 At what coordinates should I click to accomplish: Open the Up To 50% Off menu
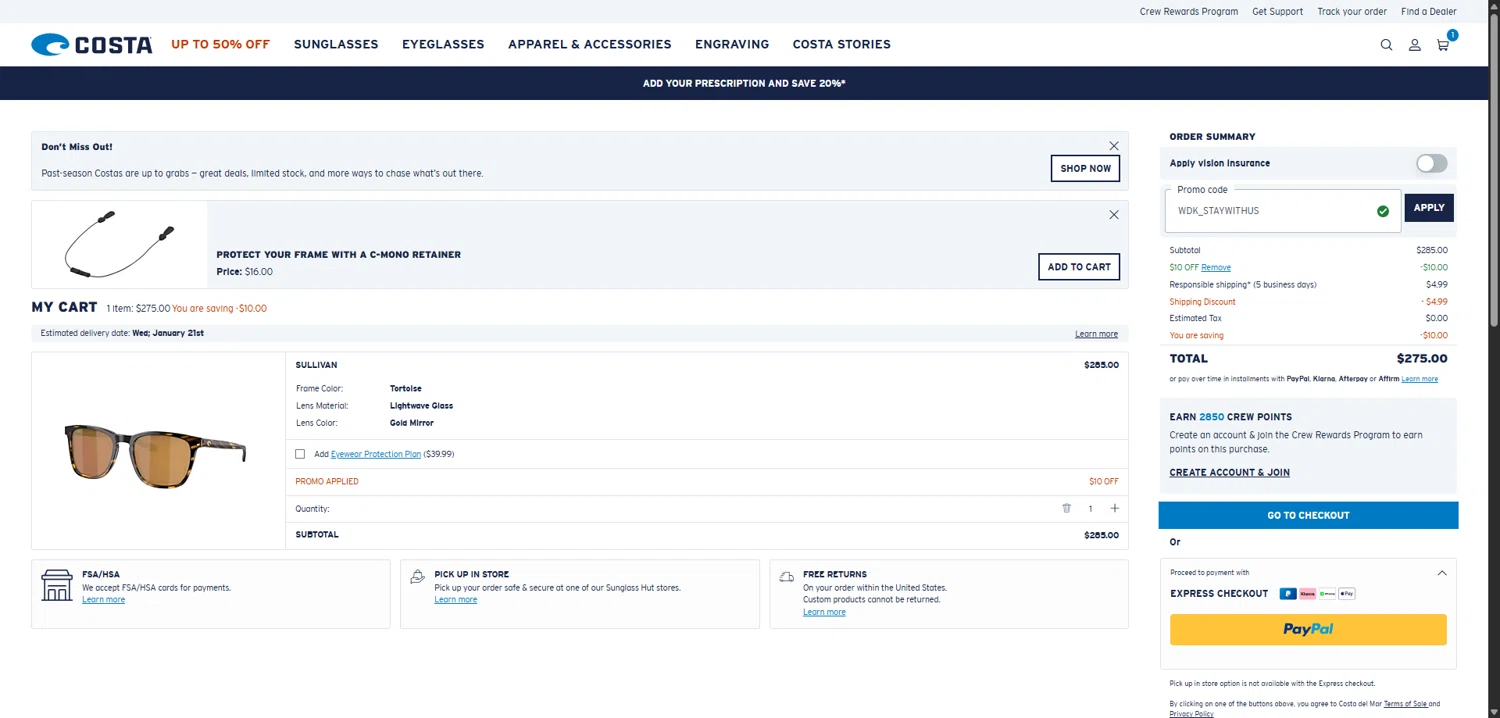click(220, 44)
